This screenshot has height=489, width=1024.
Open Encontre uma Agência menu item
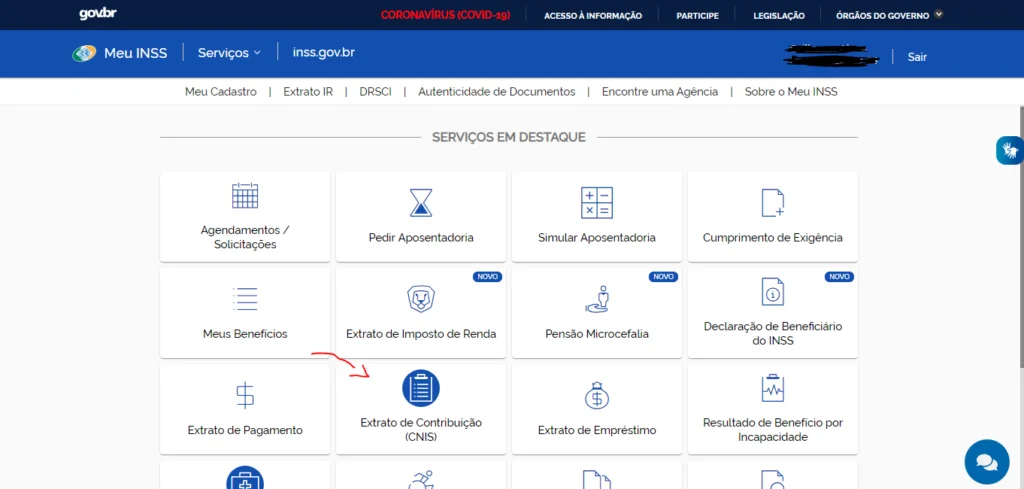click(x=660, y=92)
